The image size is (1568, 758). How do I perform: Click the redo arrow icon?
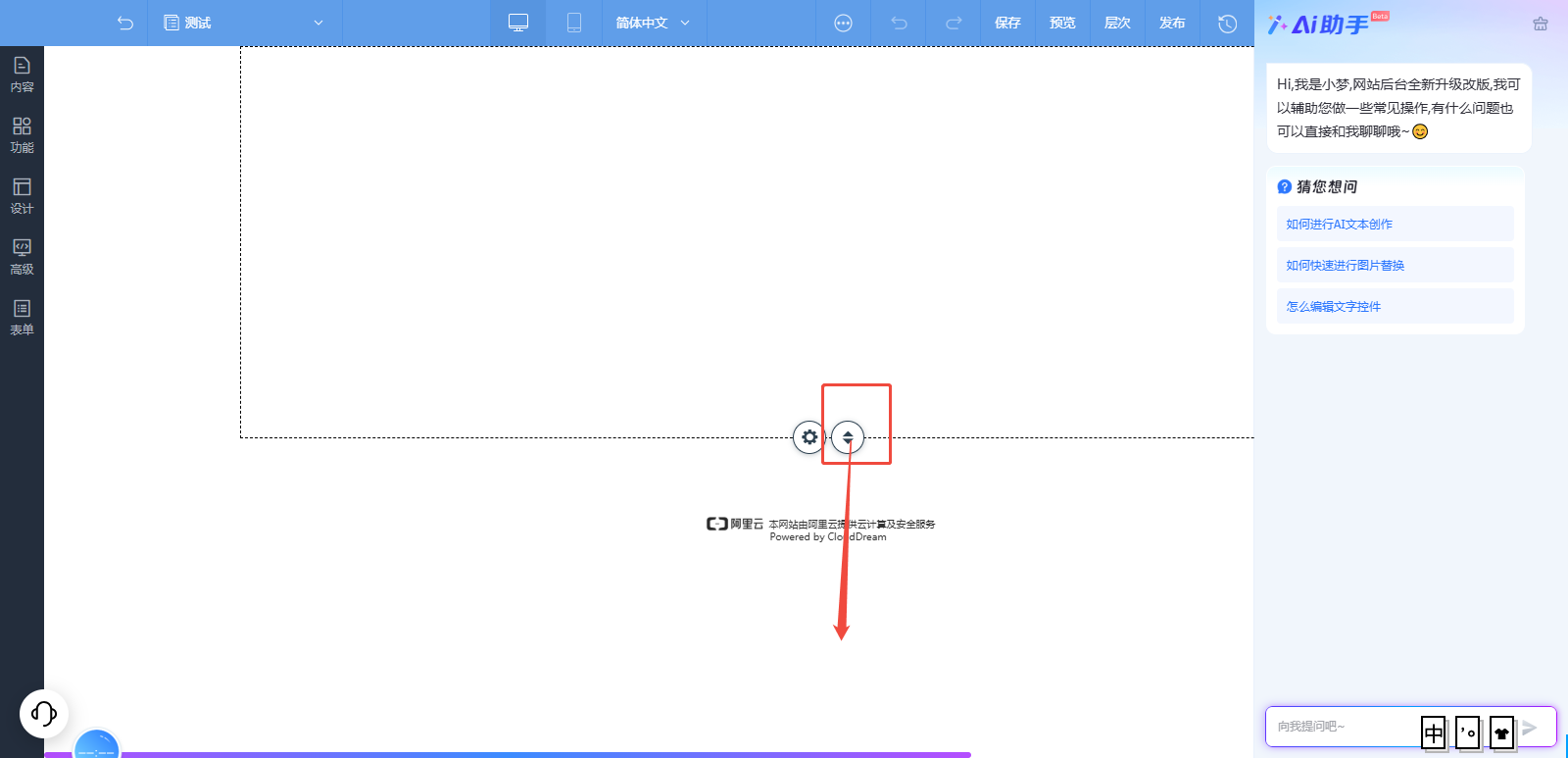tap(954, 23)
